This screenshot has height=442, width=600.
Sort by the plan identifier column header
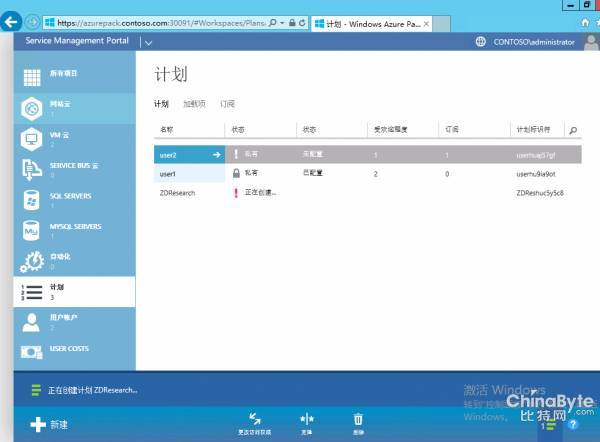[x=533, y=130]
